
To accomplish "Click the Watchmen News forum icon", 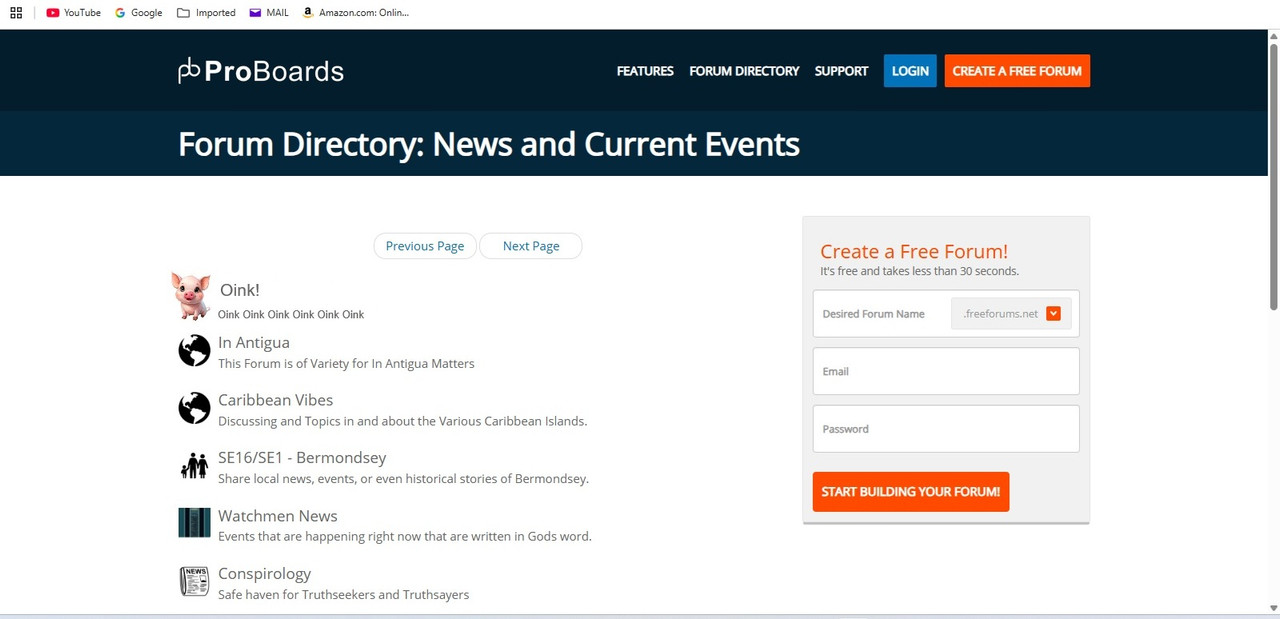I will click(x=194, y=523).
